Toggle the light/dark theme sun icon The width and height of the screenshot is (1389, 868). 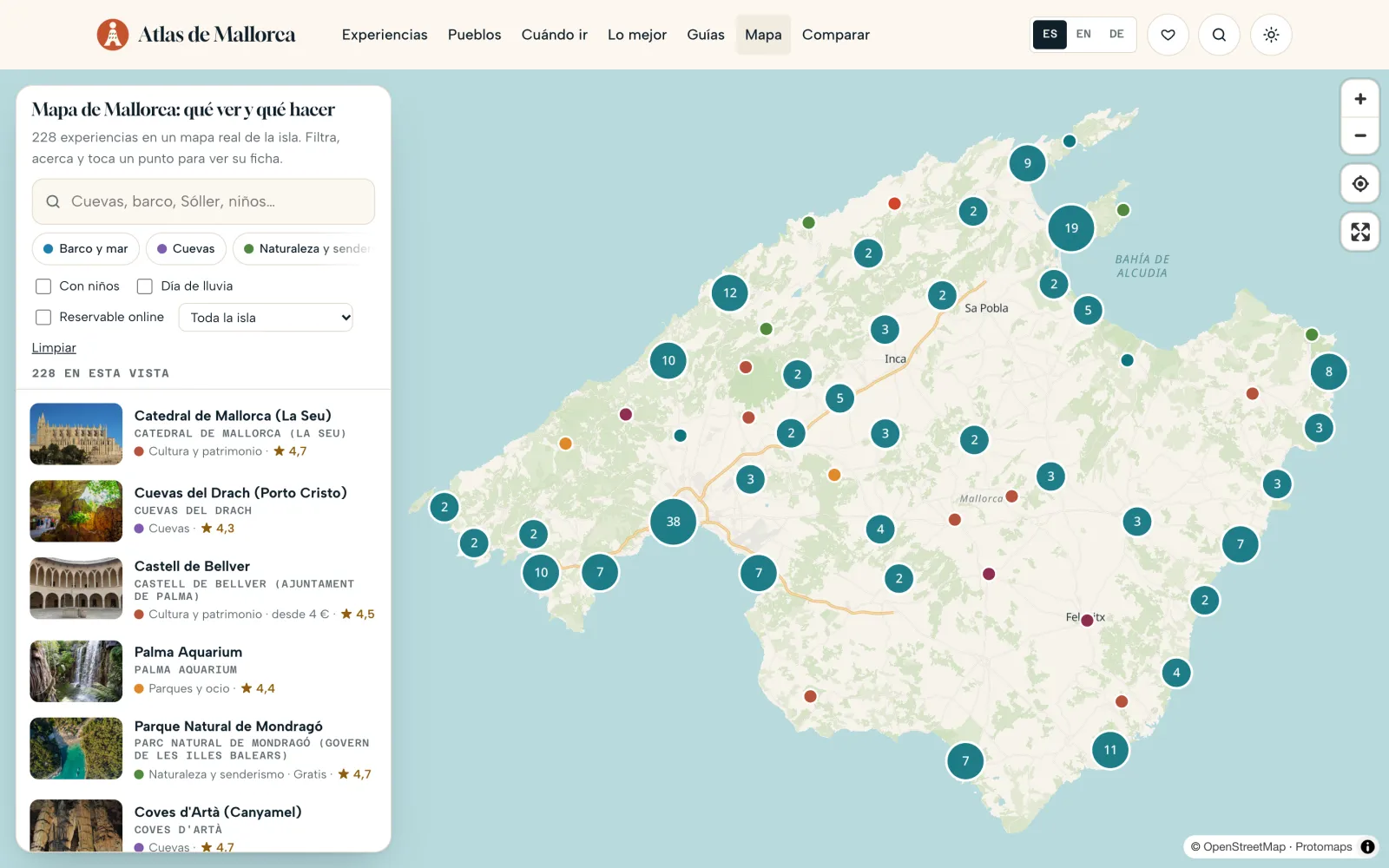point(1271,35)
